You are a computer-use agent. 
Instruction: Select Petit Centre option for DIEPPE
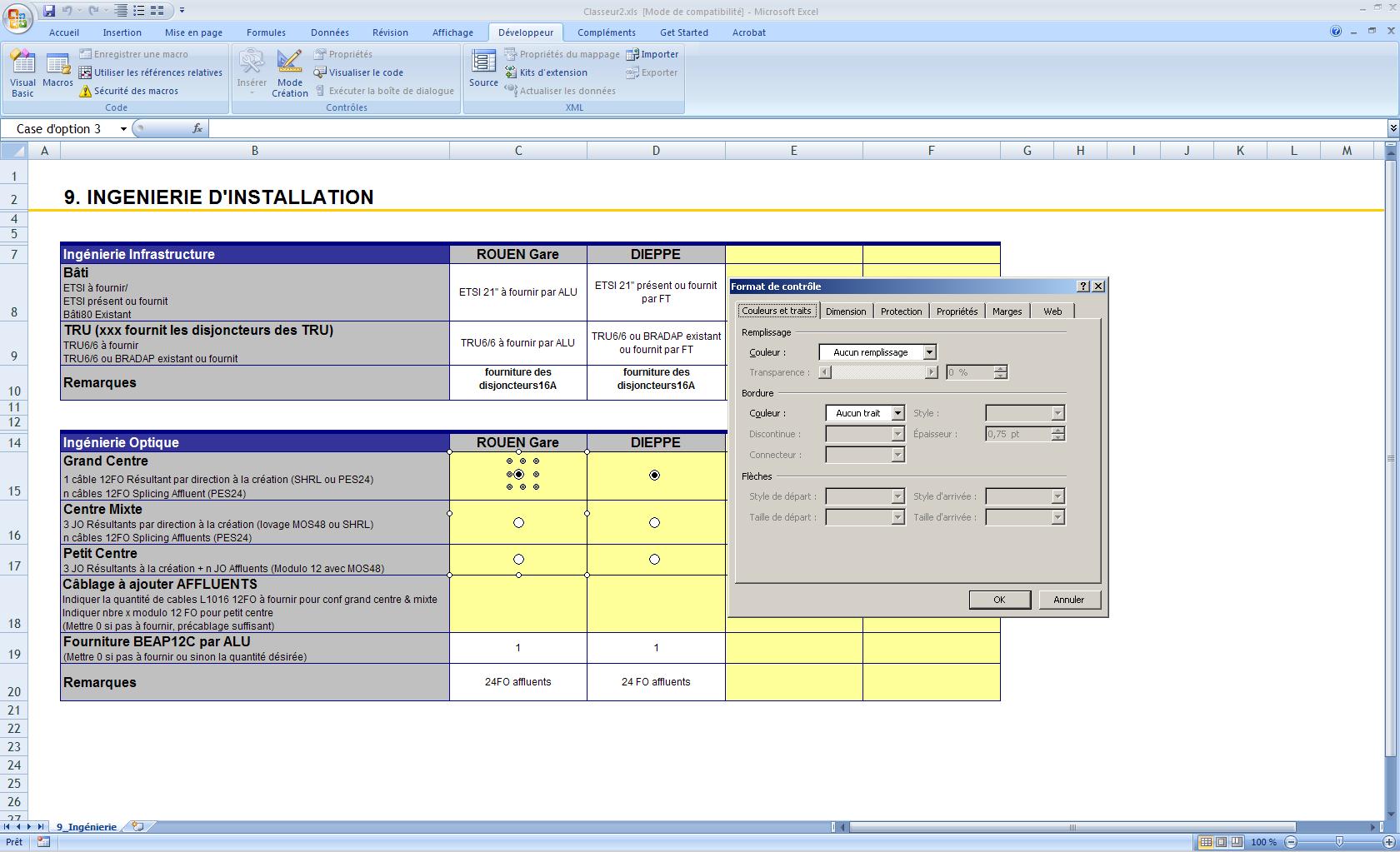[655, 559]
